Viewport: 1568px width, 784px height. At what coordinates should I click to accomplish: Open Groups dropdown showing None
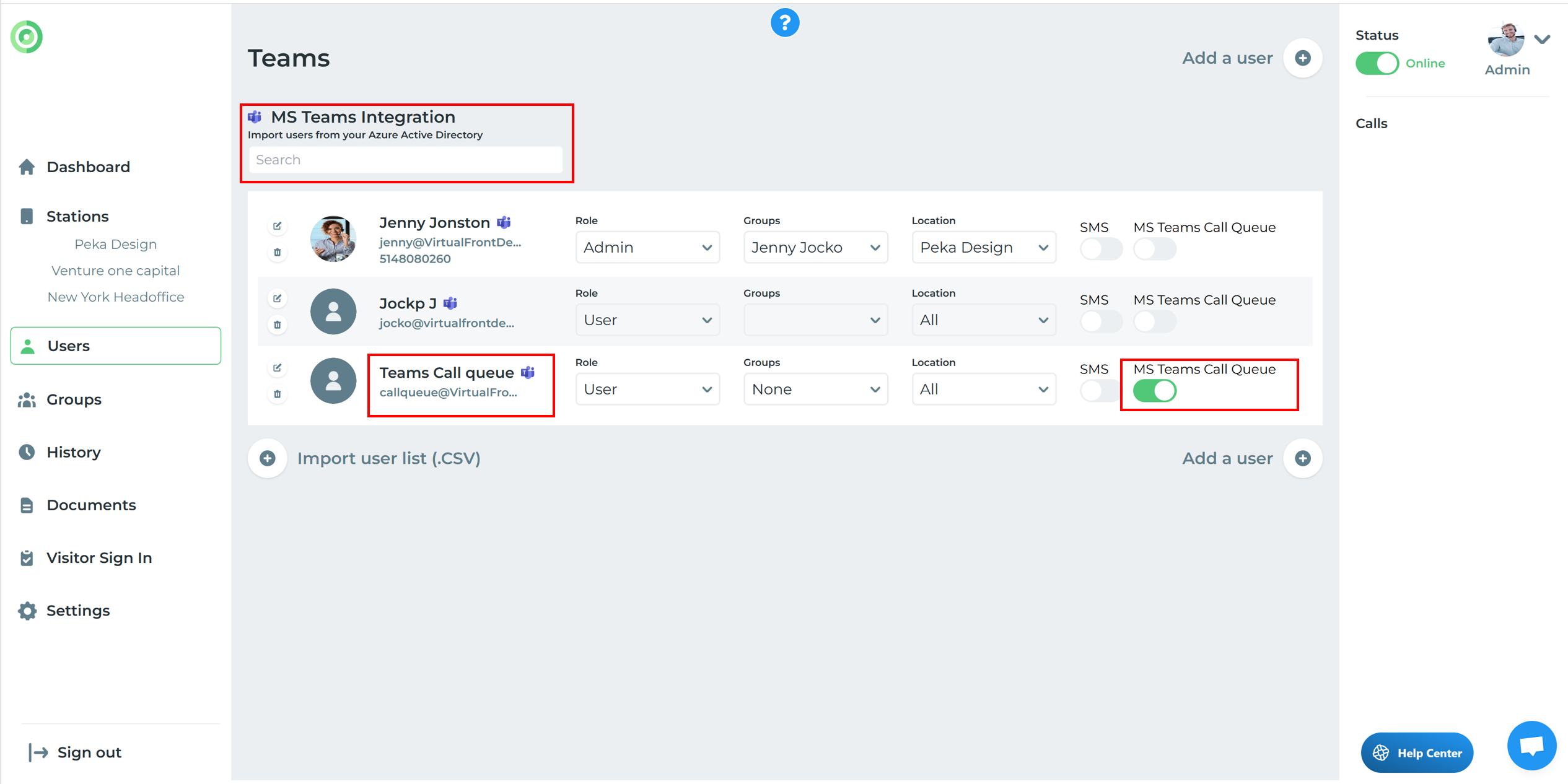pos(815,390)
